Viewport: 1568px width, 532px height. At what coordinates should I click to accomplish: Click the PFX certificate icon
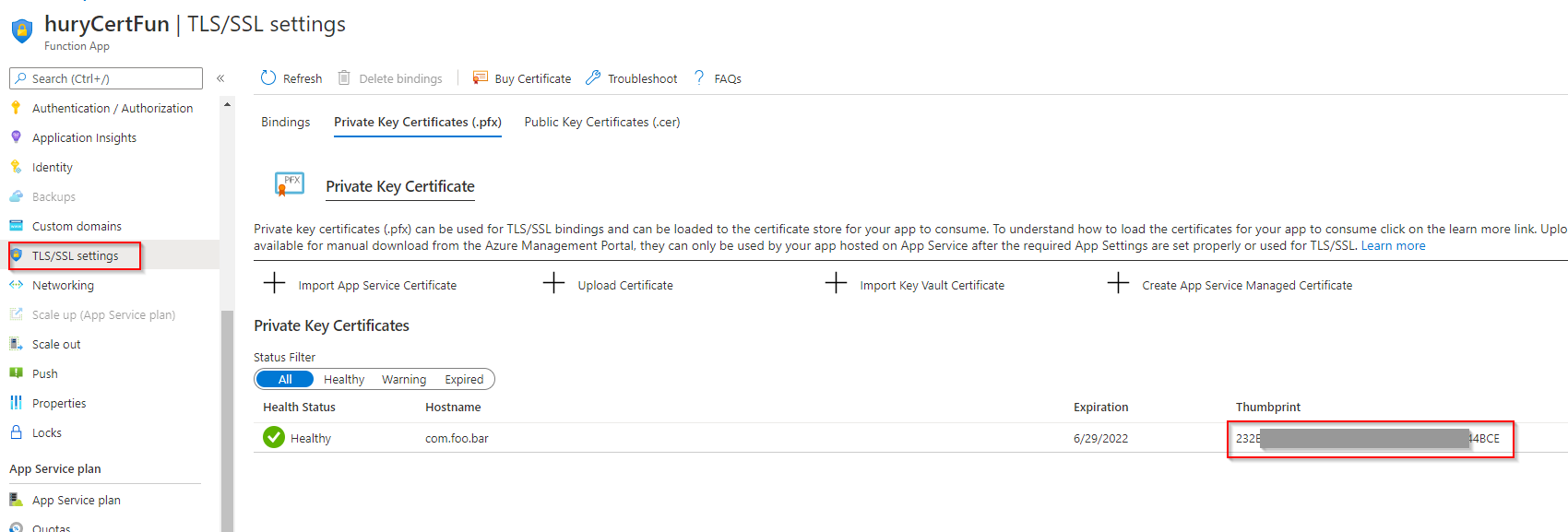click(x=290, y=183)
